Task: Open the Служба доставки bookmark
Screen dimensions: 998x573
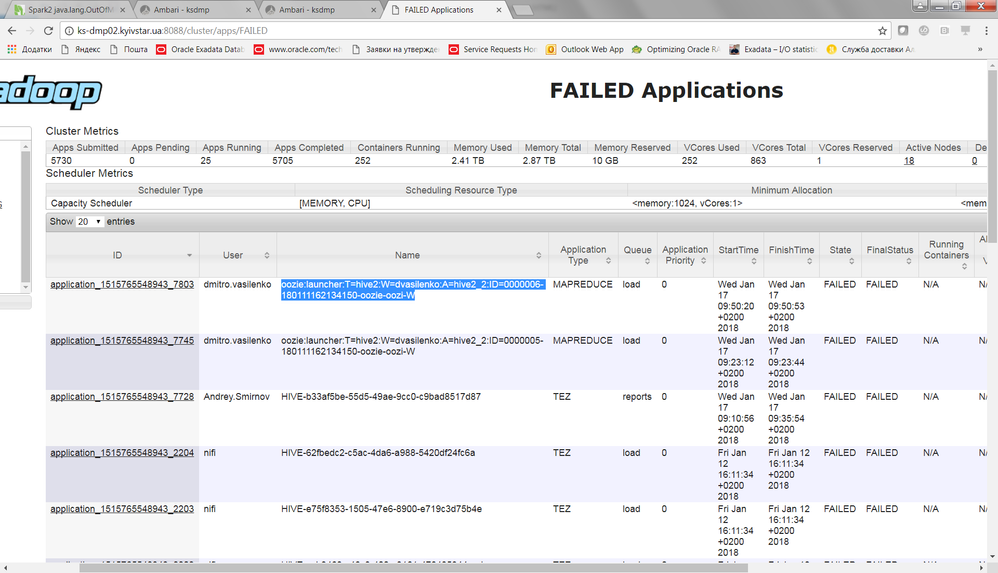Action: point(871,49)
